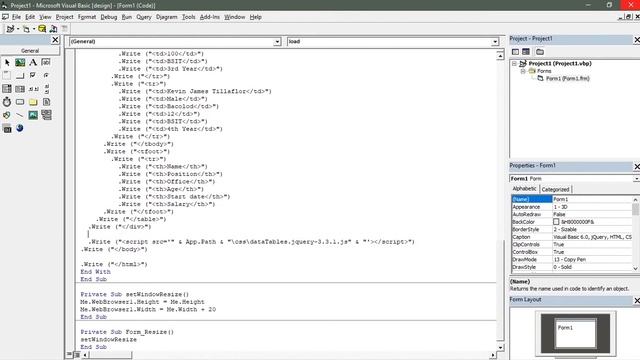Select the CheckBox control tool
This screenshot has width=640, height=360.
pos(33,76)
